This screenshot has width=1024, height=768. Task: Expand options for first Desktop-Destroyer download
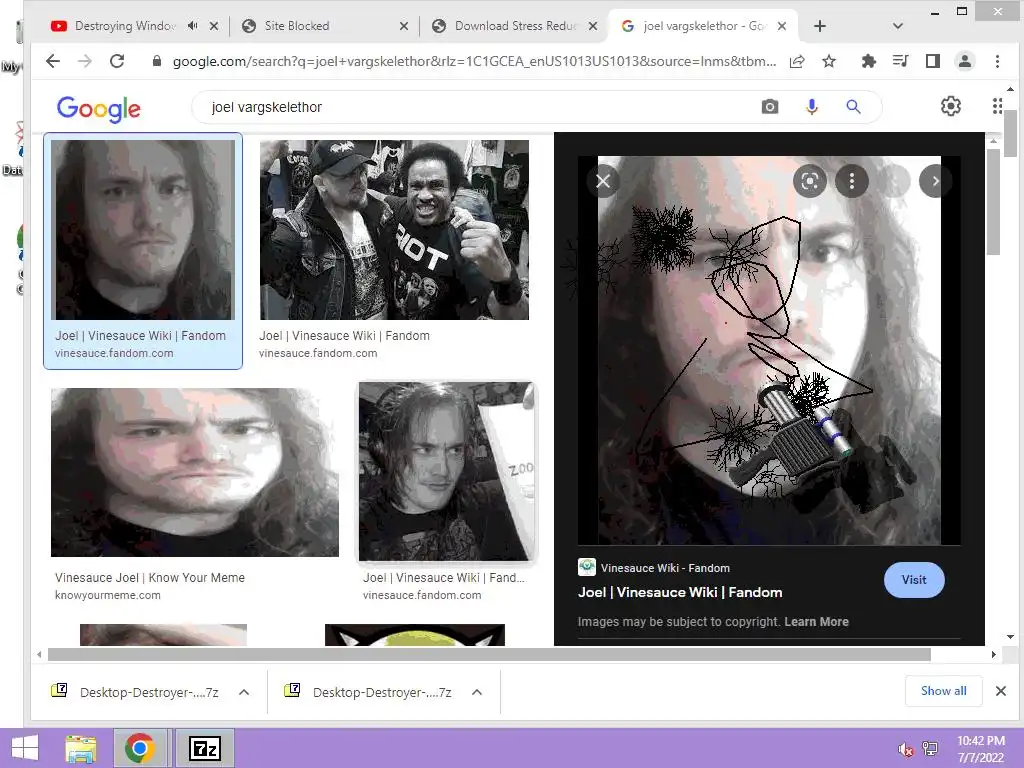click(x=244, y=692)
